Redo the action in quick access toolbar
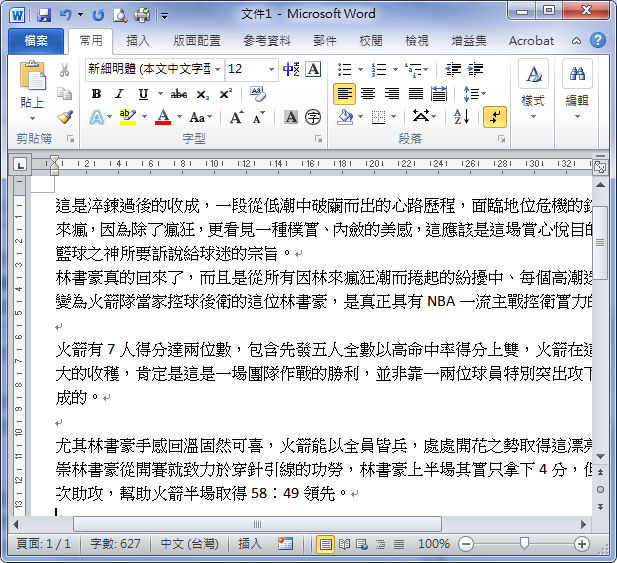Screen dimensions: 617x563 point(98,16)
